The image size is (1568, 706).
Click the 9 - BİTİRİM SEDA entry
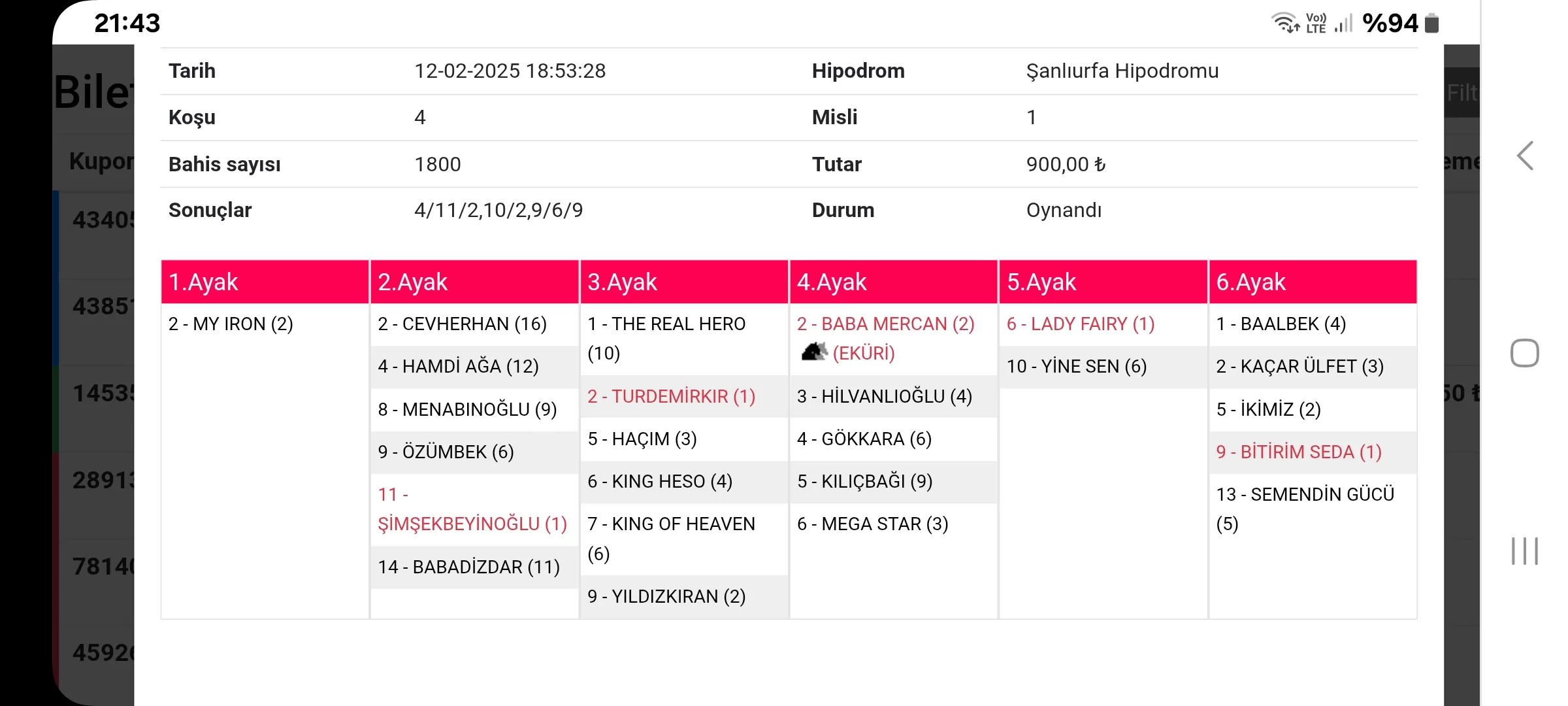1298,452
